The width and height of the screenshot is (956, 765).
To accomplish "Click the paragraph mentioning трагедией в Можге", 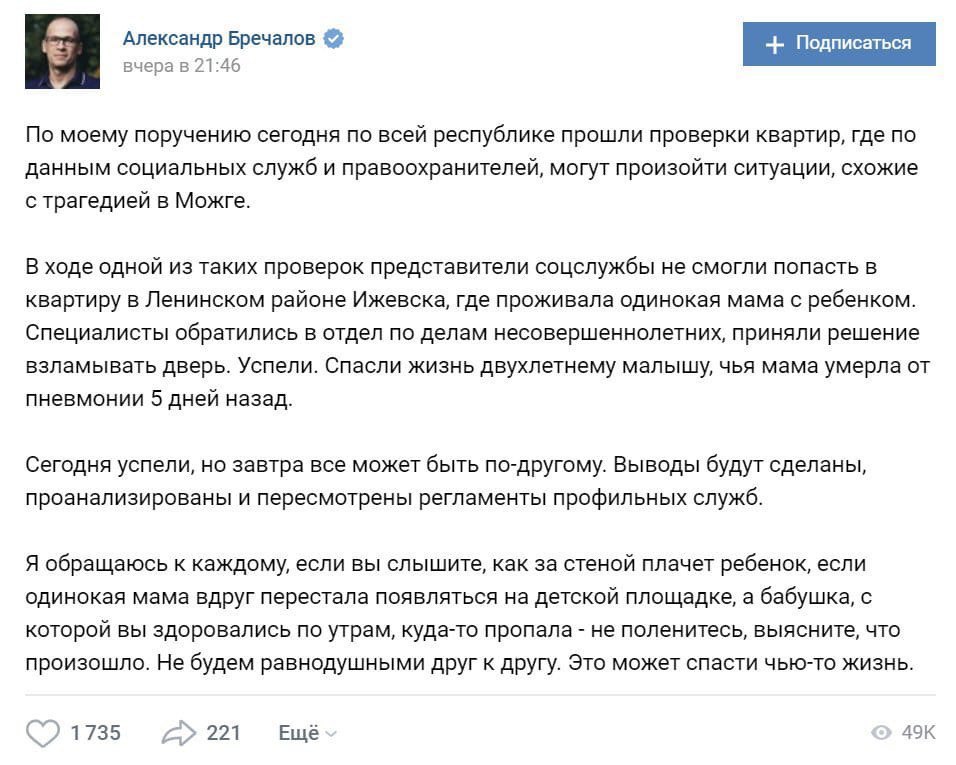I will coord(471,168).
